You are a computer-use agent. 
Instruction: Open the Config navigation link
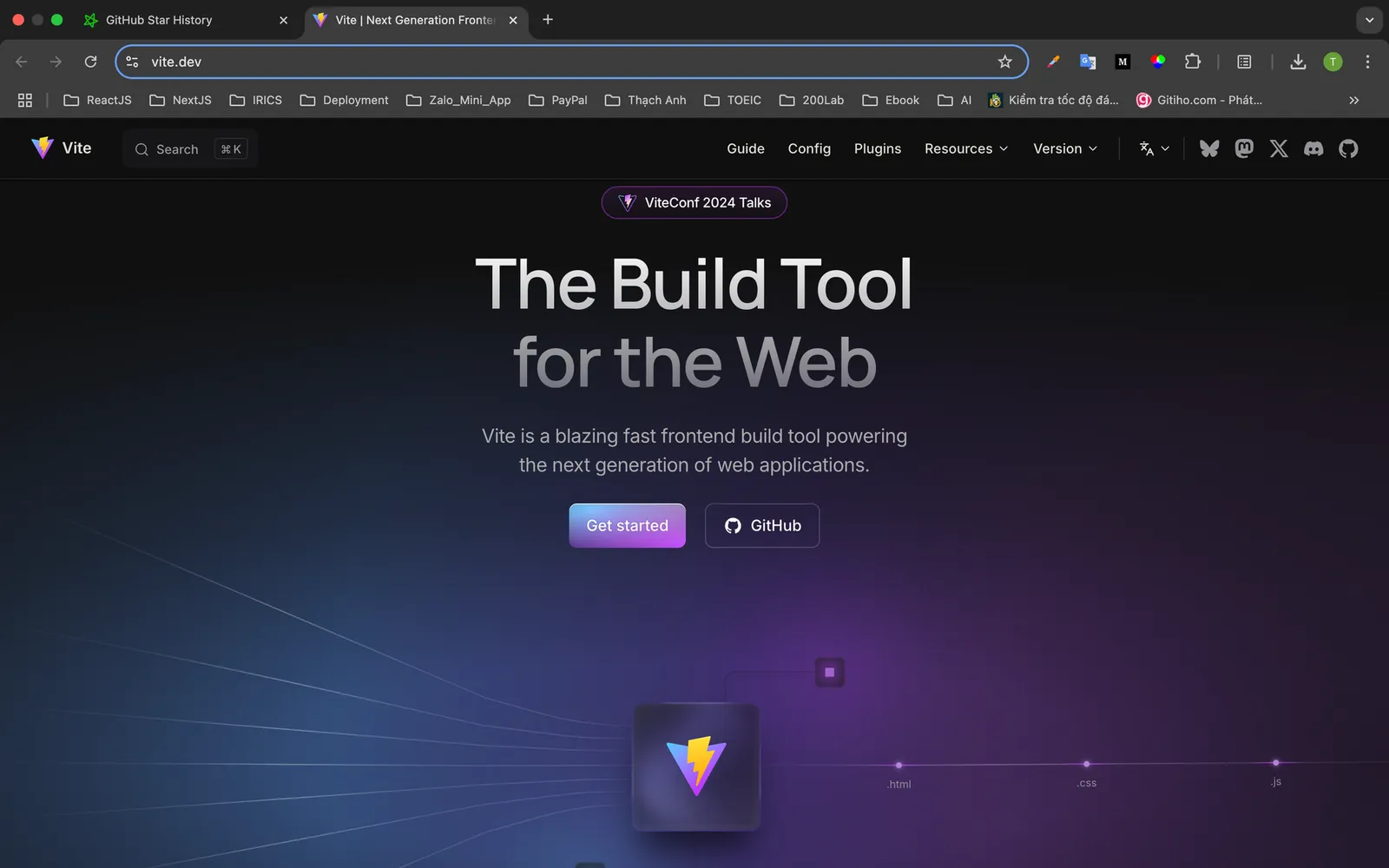coord(809,148)
